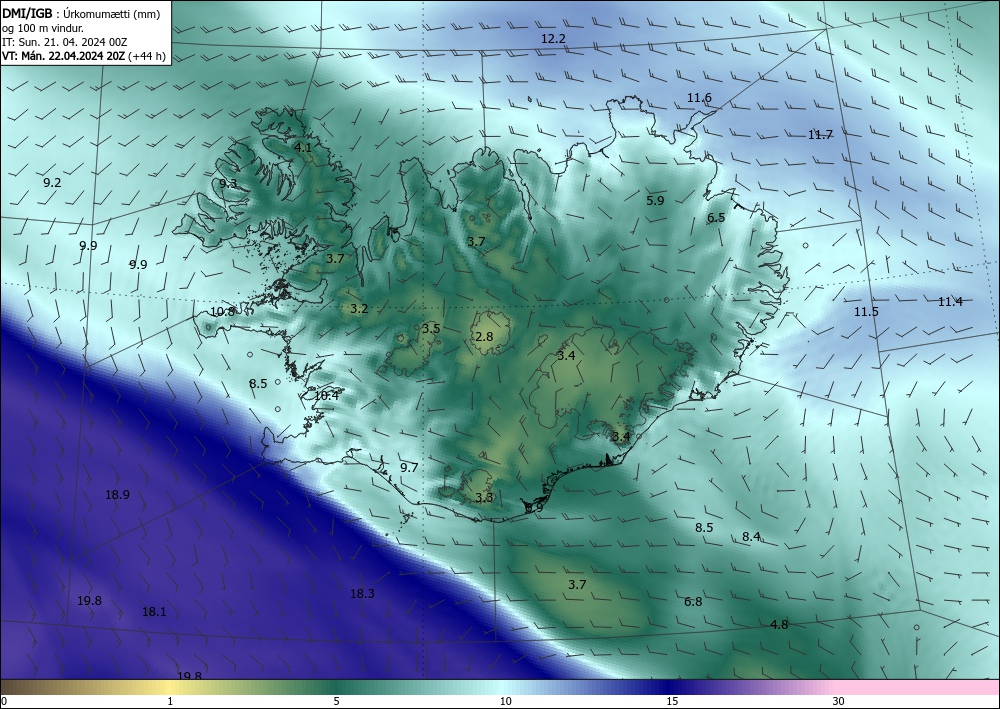Screen dimensions: 1000x709
Task: Click the '(+44 h)' forecast offset text
Action: click(147, 56)
